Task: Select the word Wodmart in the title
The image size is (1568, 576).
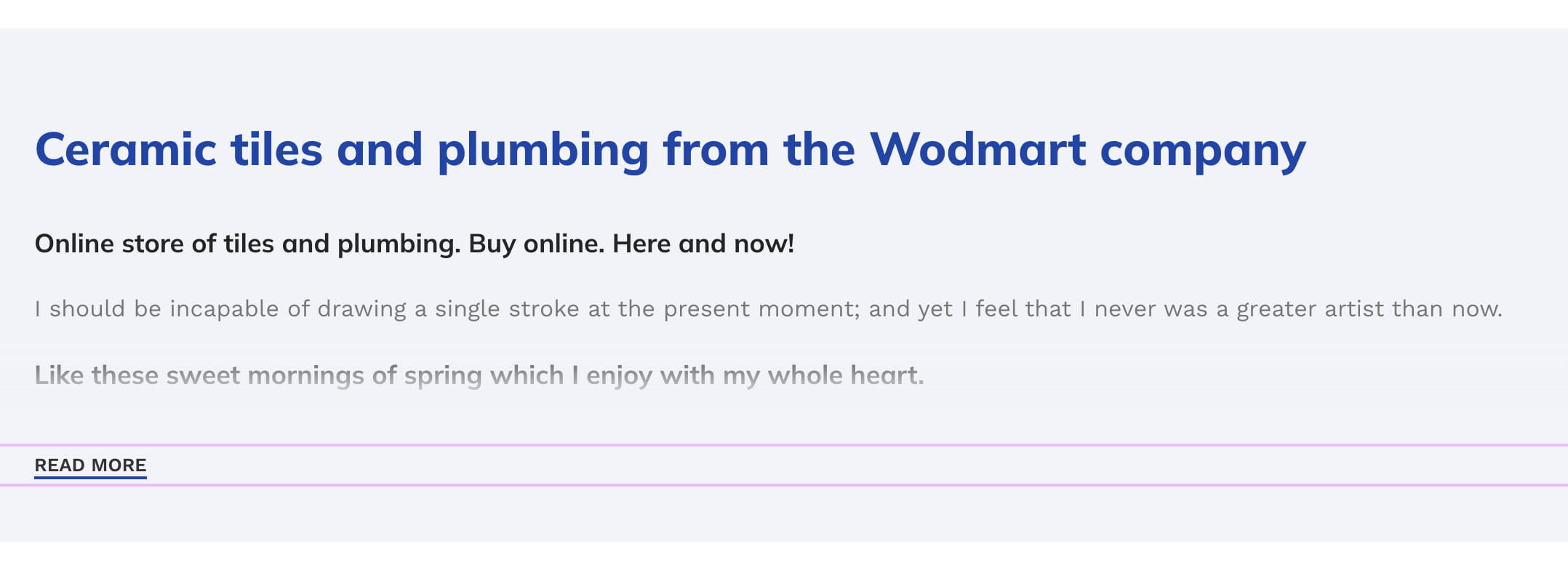Action: [977, 149]
